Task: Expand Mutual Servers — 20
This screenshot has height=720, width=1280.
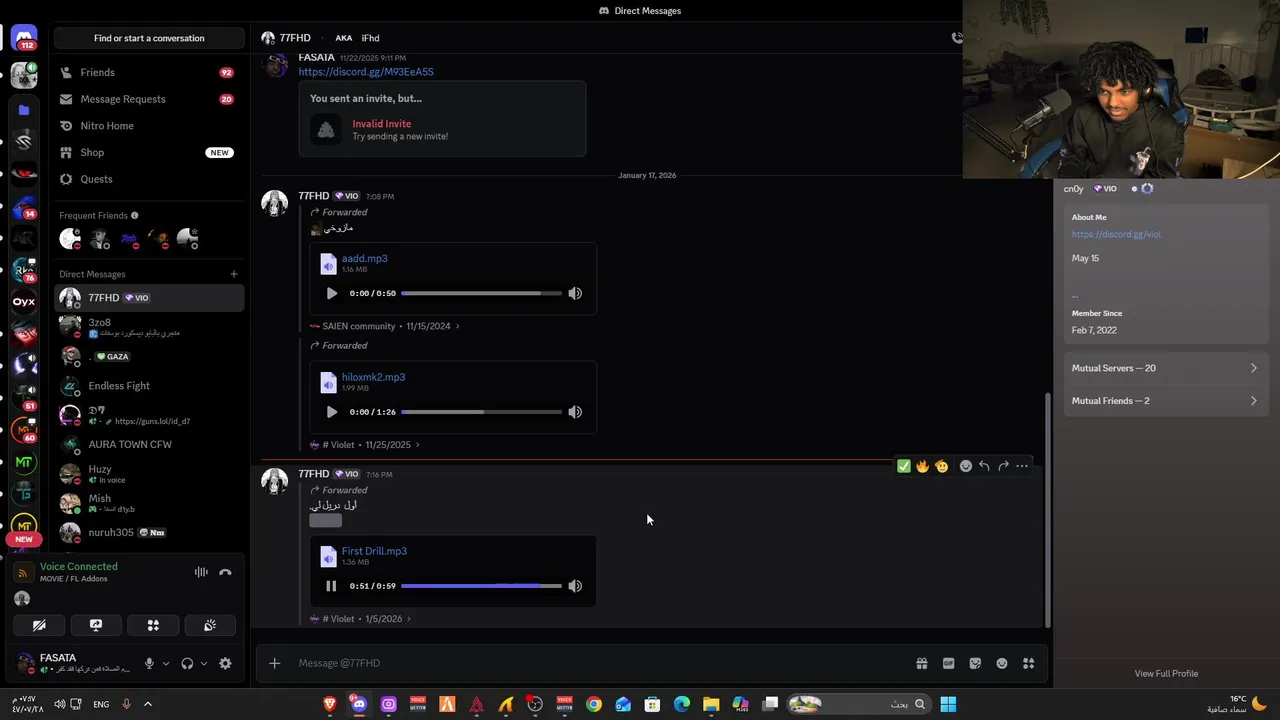Action: tap(1166, 368)
